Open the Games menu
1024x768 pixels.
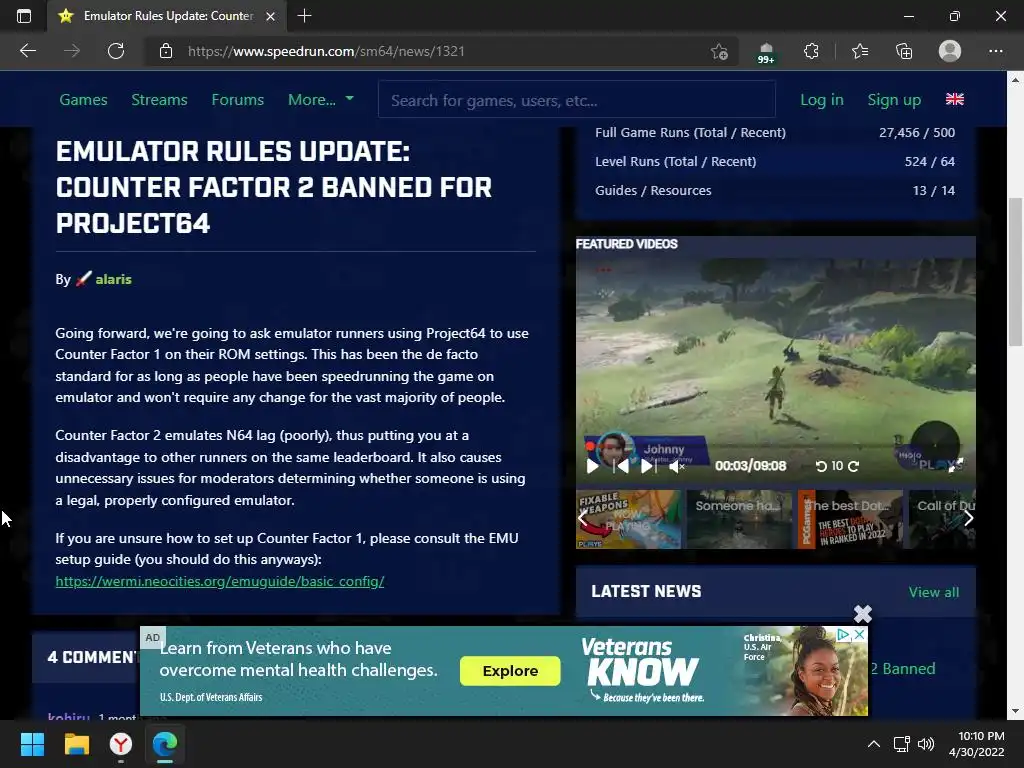[x=84, y=100]
